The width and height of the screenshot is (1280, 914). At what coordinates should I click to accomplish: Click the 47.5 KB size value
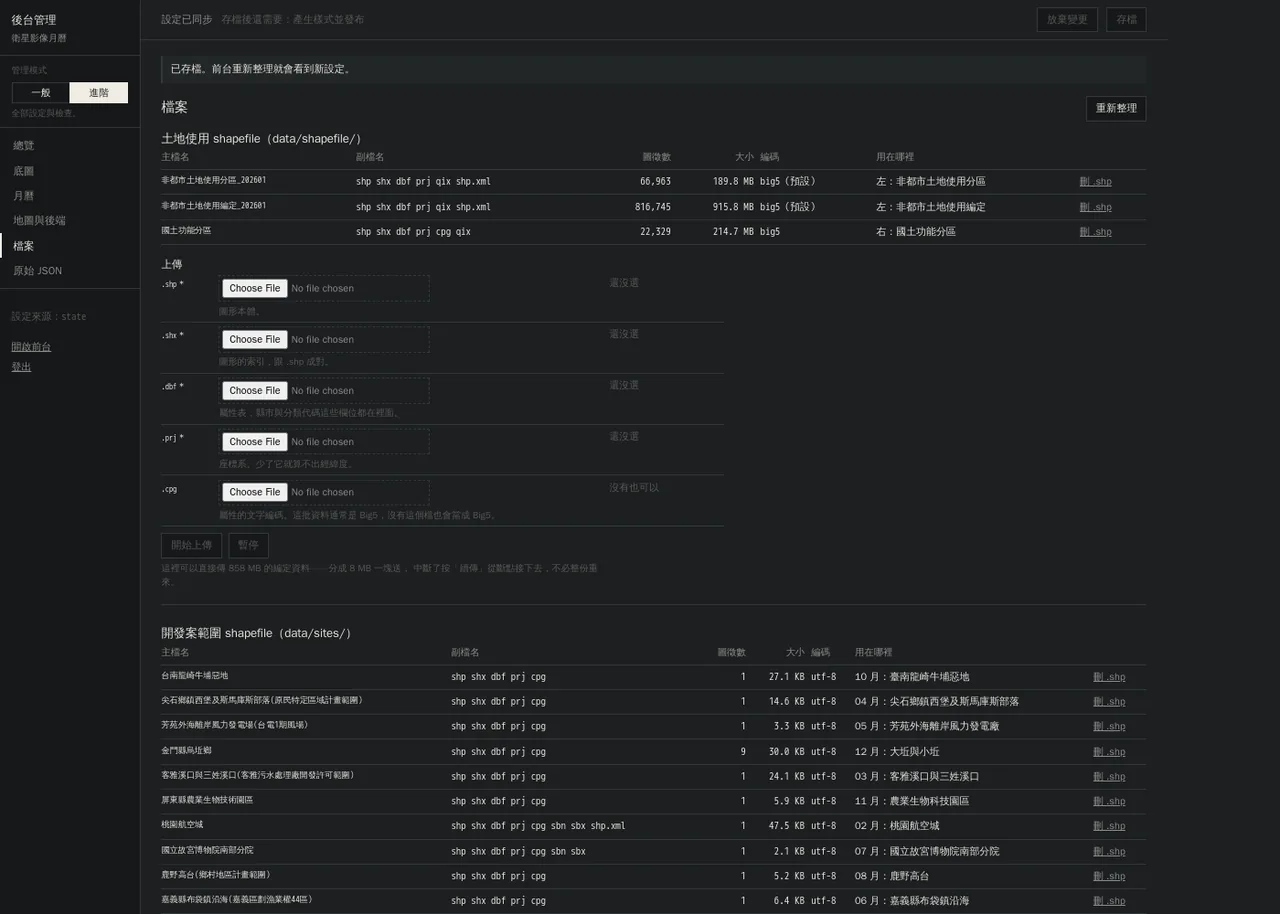pos(786,826)
